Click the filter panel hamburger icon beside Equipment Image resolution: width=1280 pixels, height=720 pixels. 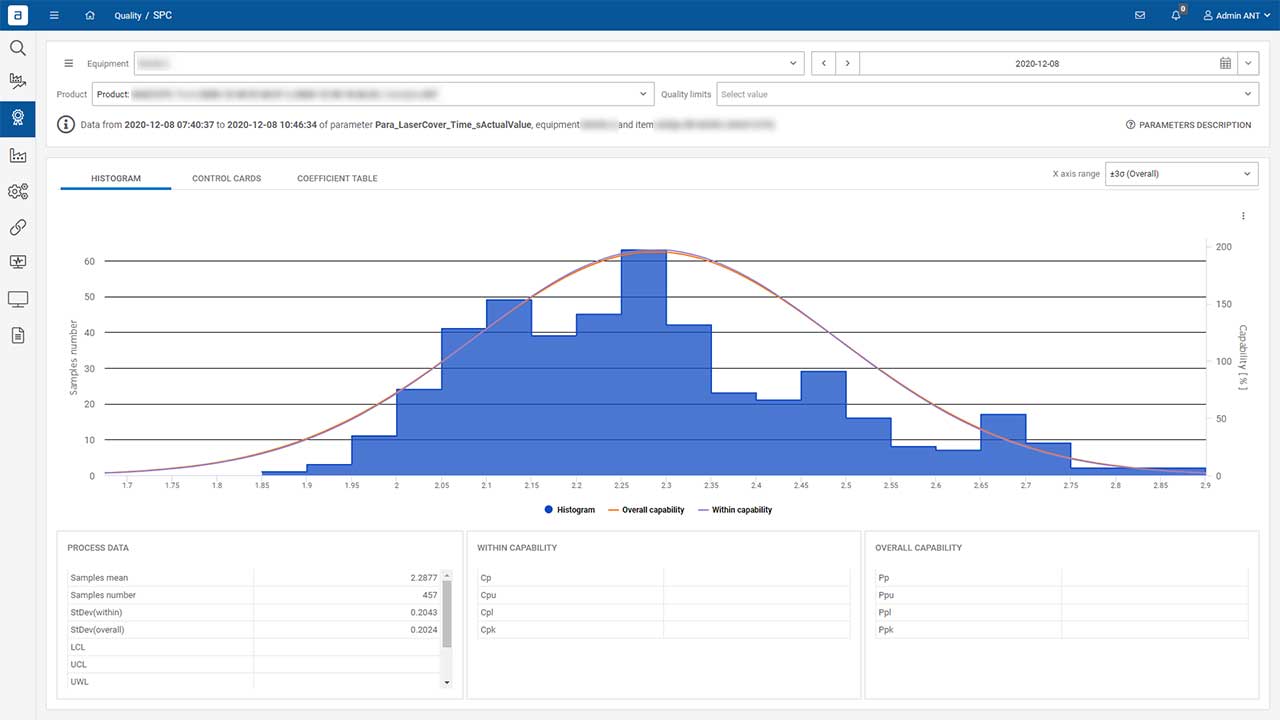tap(69, 63)
